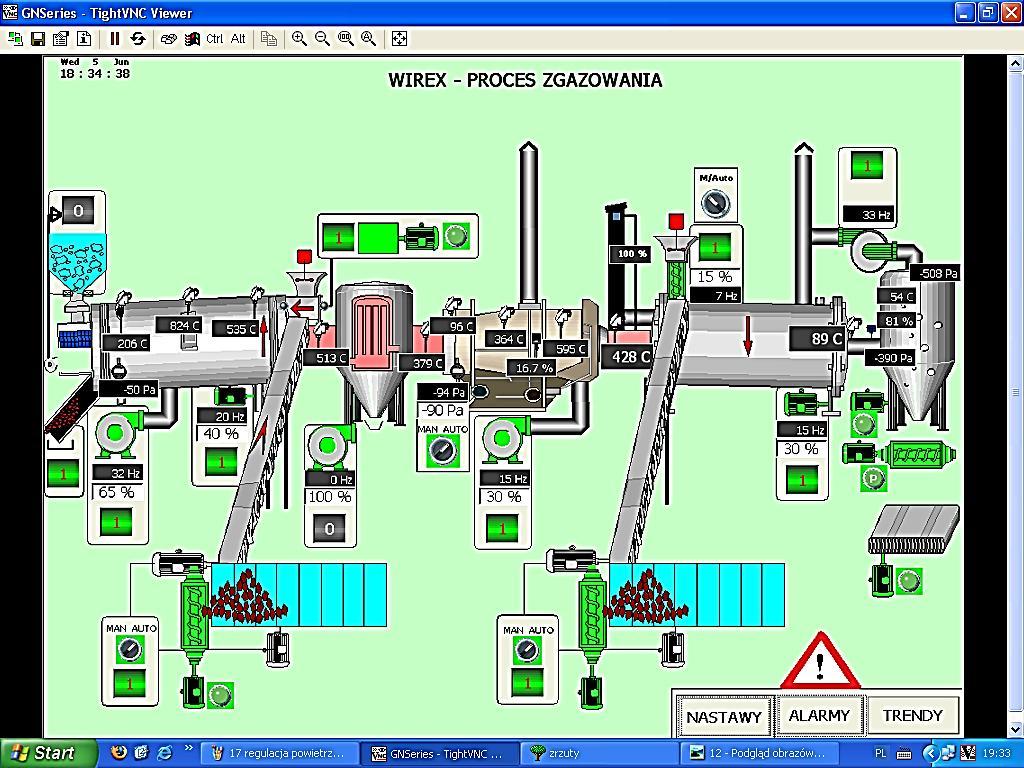The height and width of the screenshot is (768, 1024).
Task: Click the green motor icon beside the green square
Action: (x=421, y=237)
